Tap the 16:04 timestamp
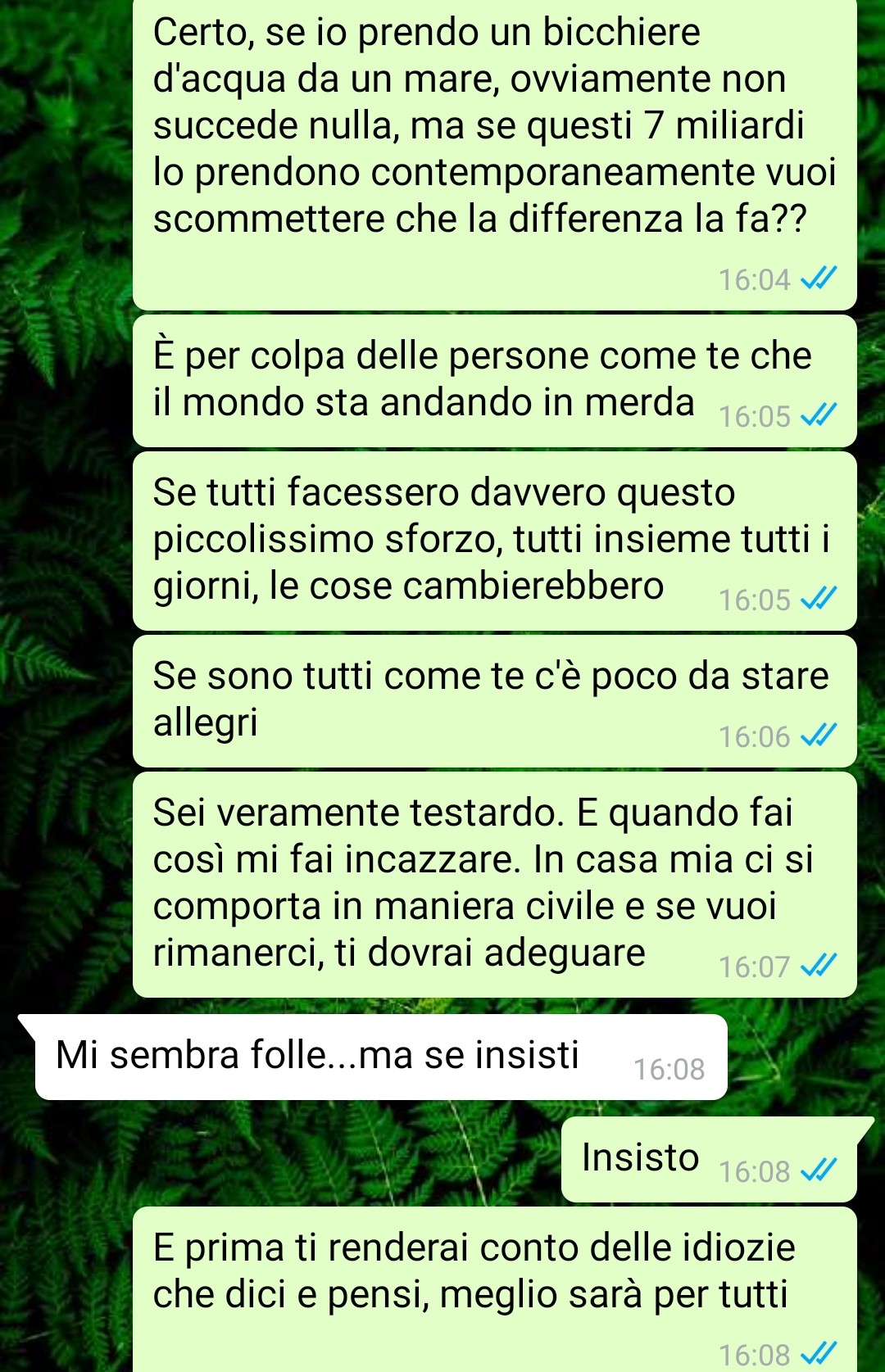This screenshot has height=1372, width=885. tap(754, 279)
